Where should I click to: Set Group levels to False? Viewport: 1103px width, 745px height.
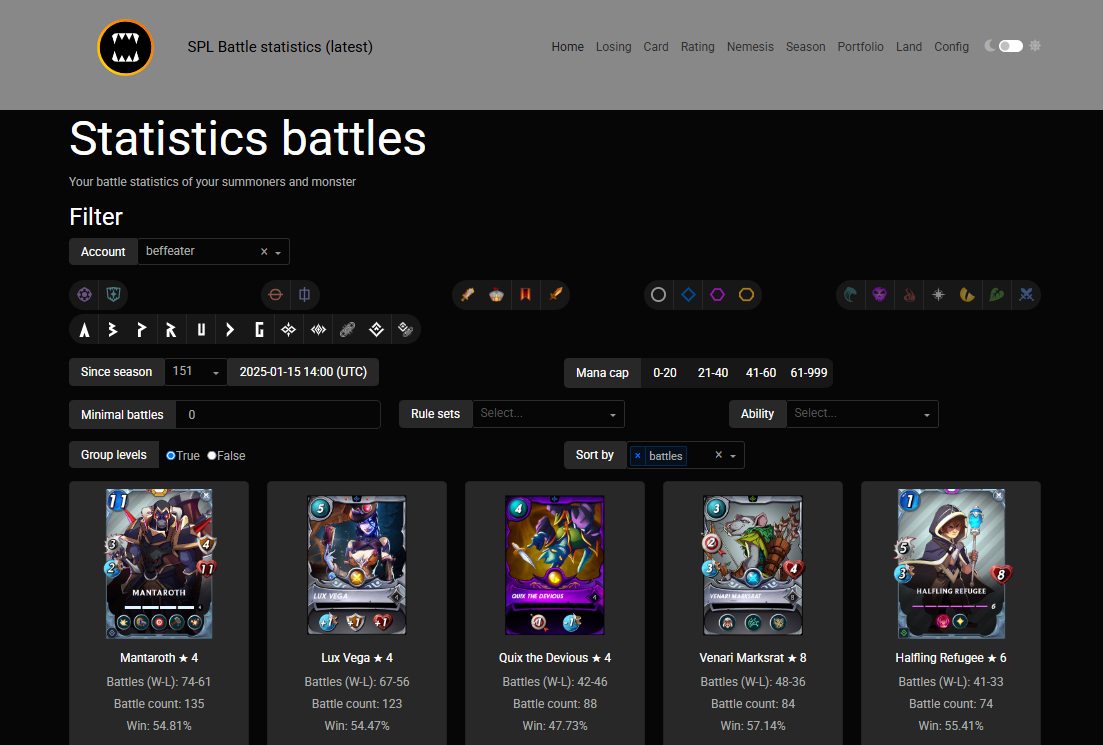pos(212,456)
